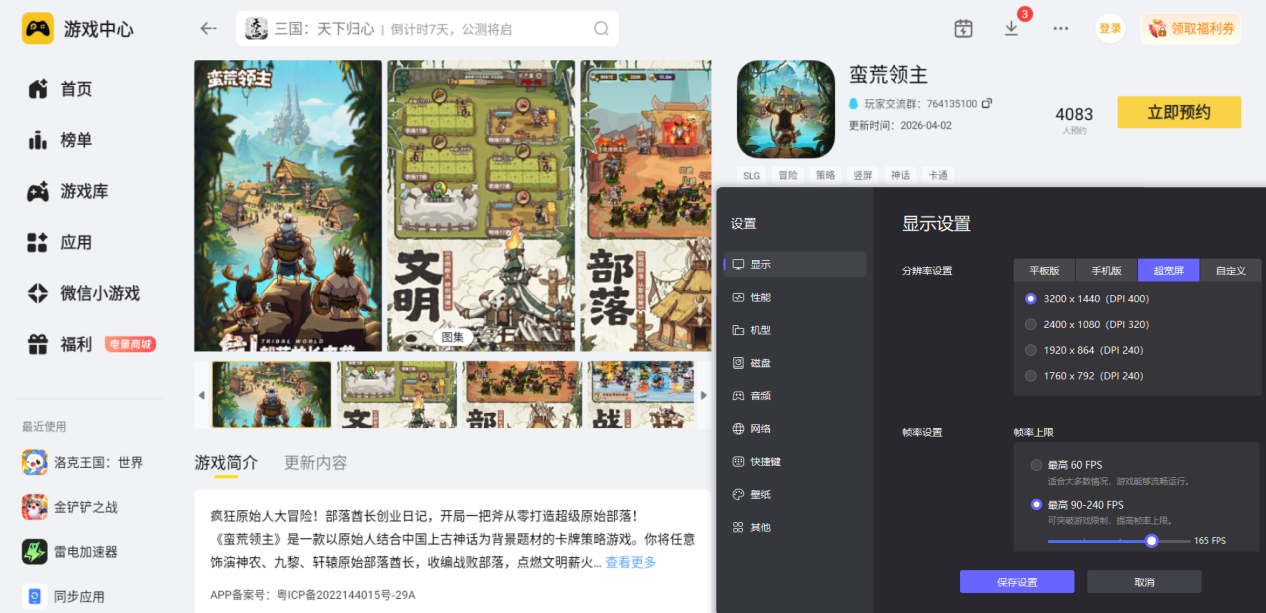The height and width of the screenshot is (613, 1266).
Task: Show previous thumbnails with left arrow
Action: (201, 395)
